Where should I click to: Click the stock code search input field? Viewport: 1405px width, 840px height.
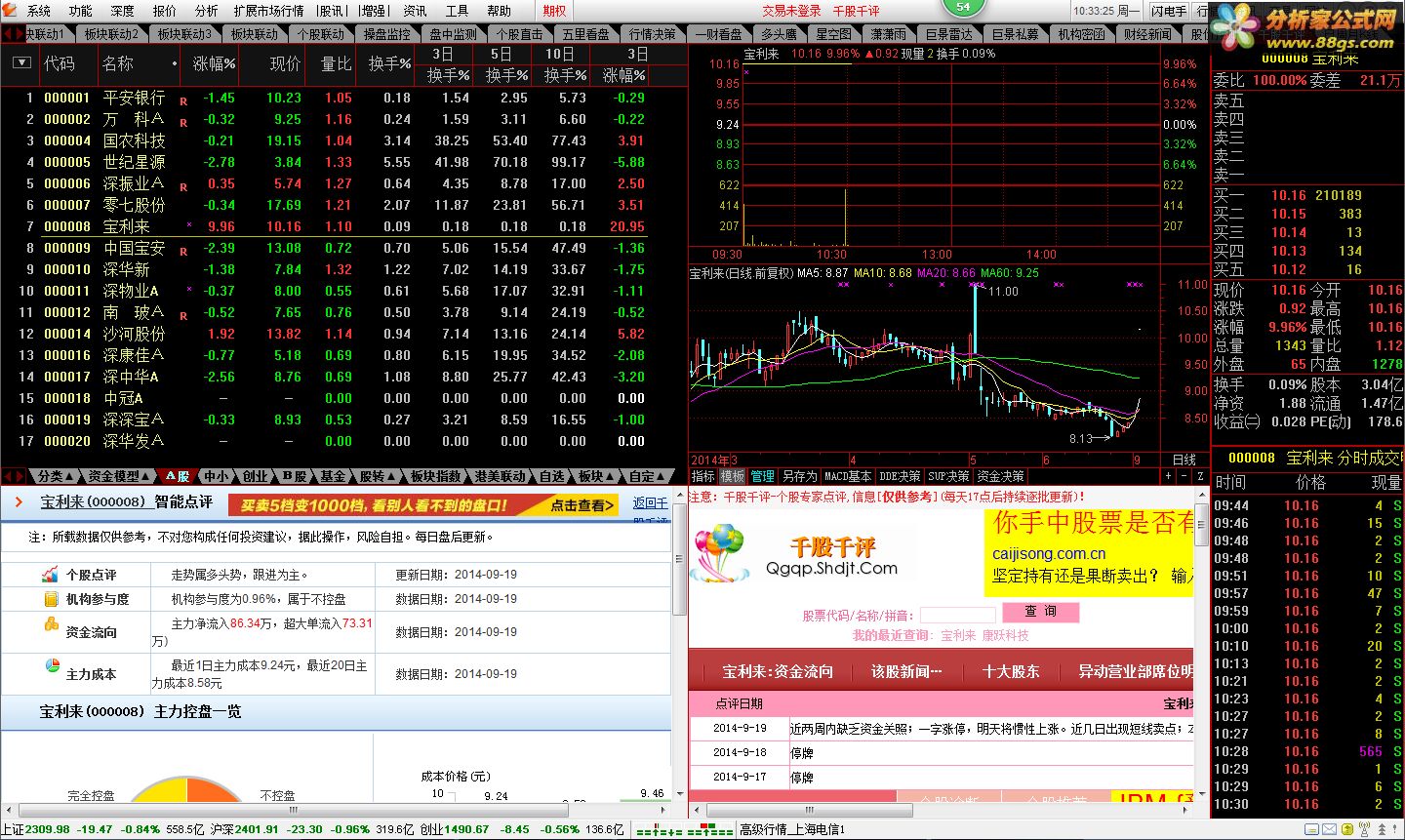coord(957,615)
